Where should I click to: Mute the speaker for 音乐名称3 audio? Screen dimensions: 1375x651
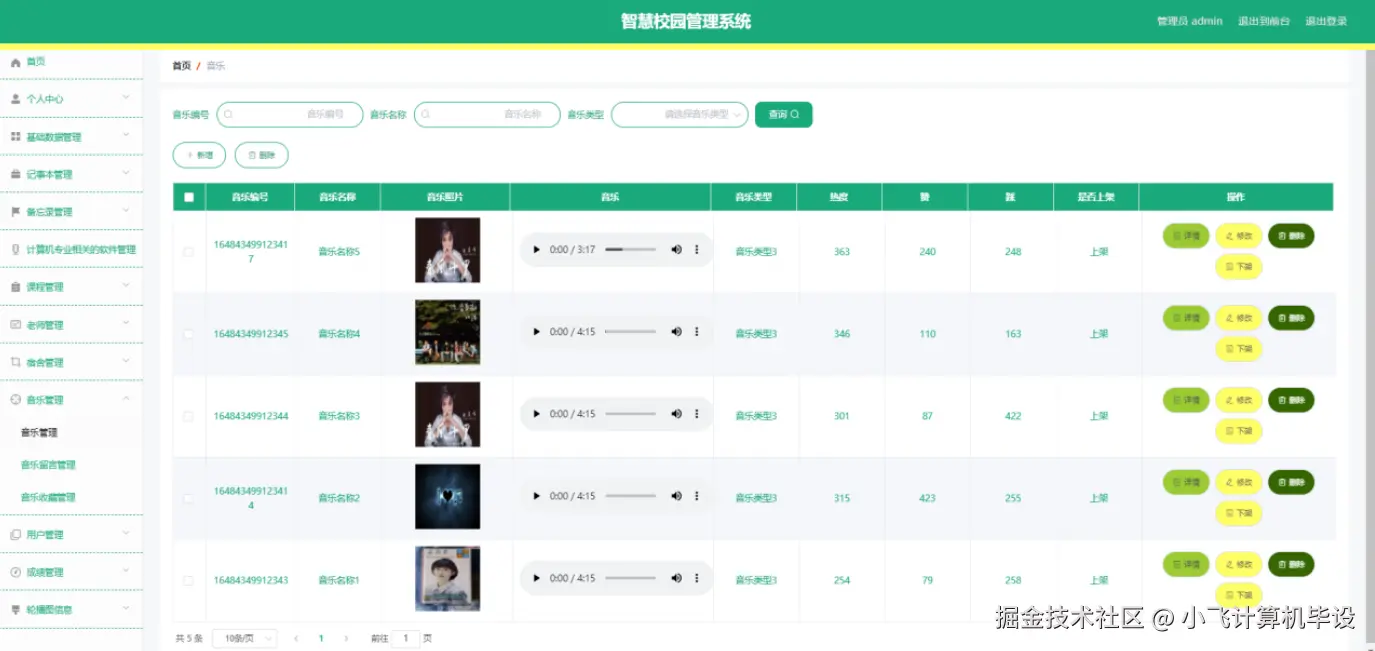(676, 413)
